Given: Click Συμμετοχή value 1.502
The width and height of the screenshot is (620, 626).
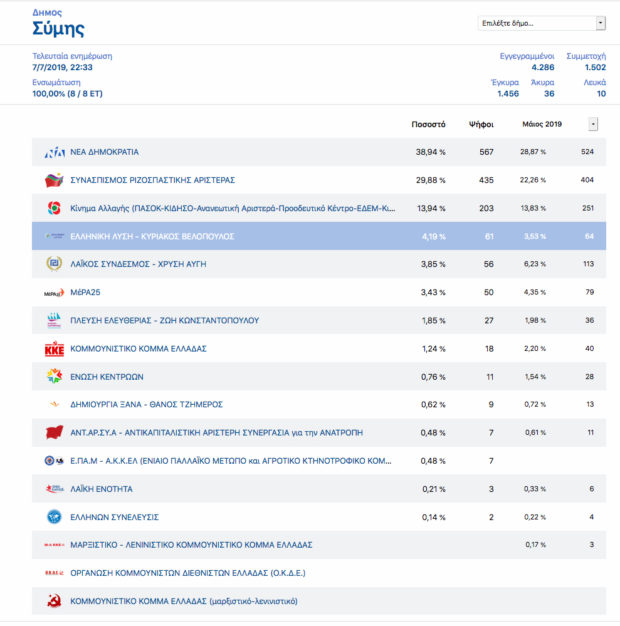Looking at the screenshot, I should click(x=595, y=67).
